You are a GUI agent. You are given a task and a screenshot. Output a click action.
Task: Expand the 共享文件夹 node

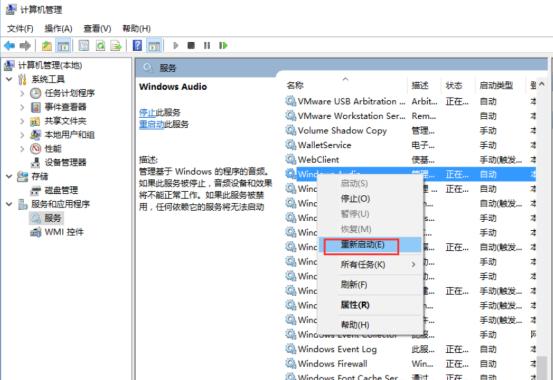(x=22, y=121)
